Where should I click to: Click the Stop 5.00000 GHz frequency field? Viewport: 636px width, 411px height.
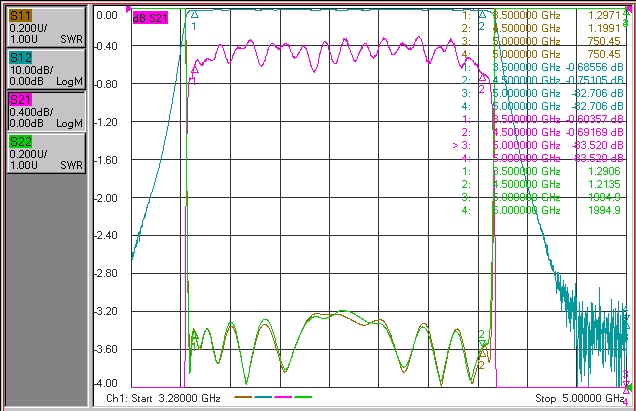tap(580, 398)
